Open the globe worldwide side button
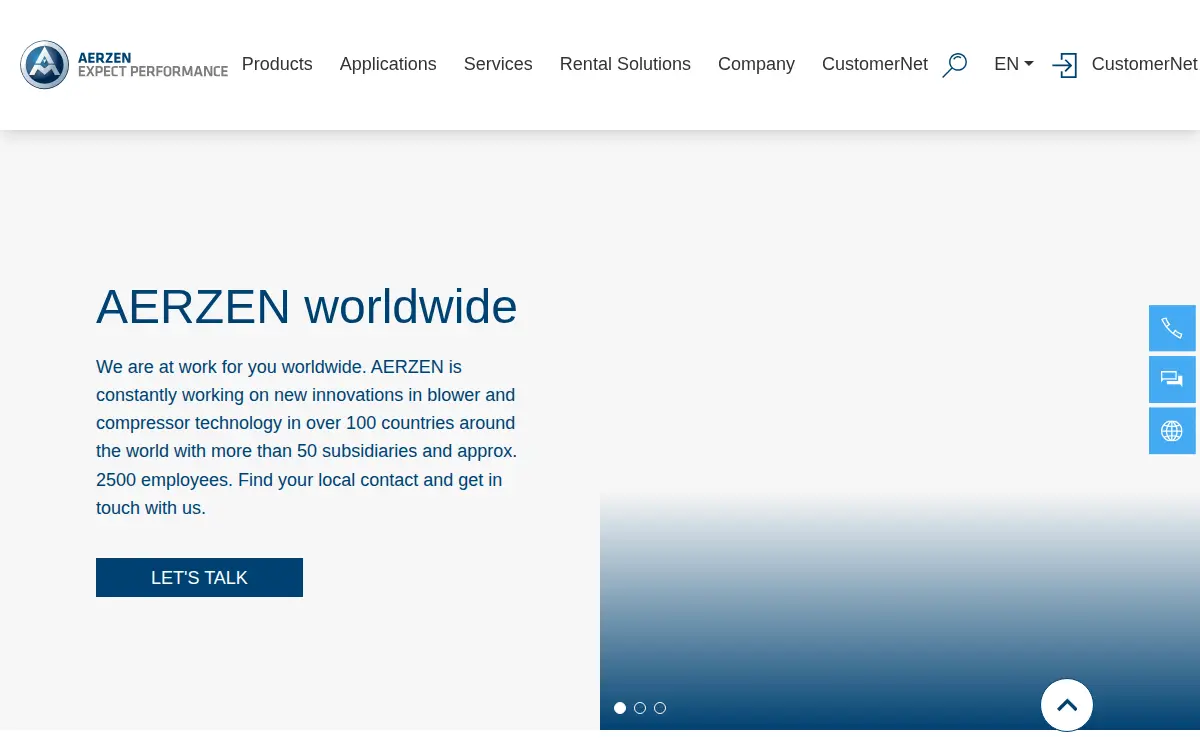This screenshot has height=750, width=1200. [1172, 431]
